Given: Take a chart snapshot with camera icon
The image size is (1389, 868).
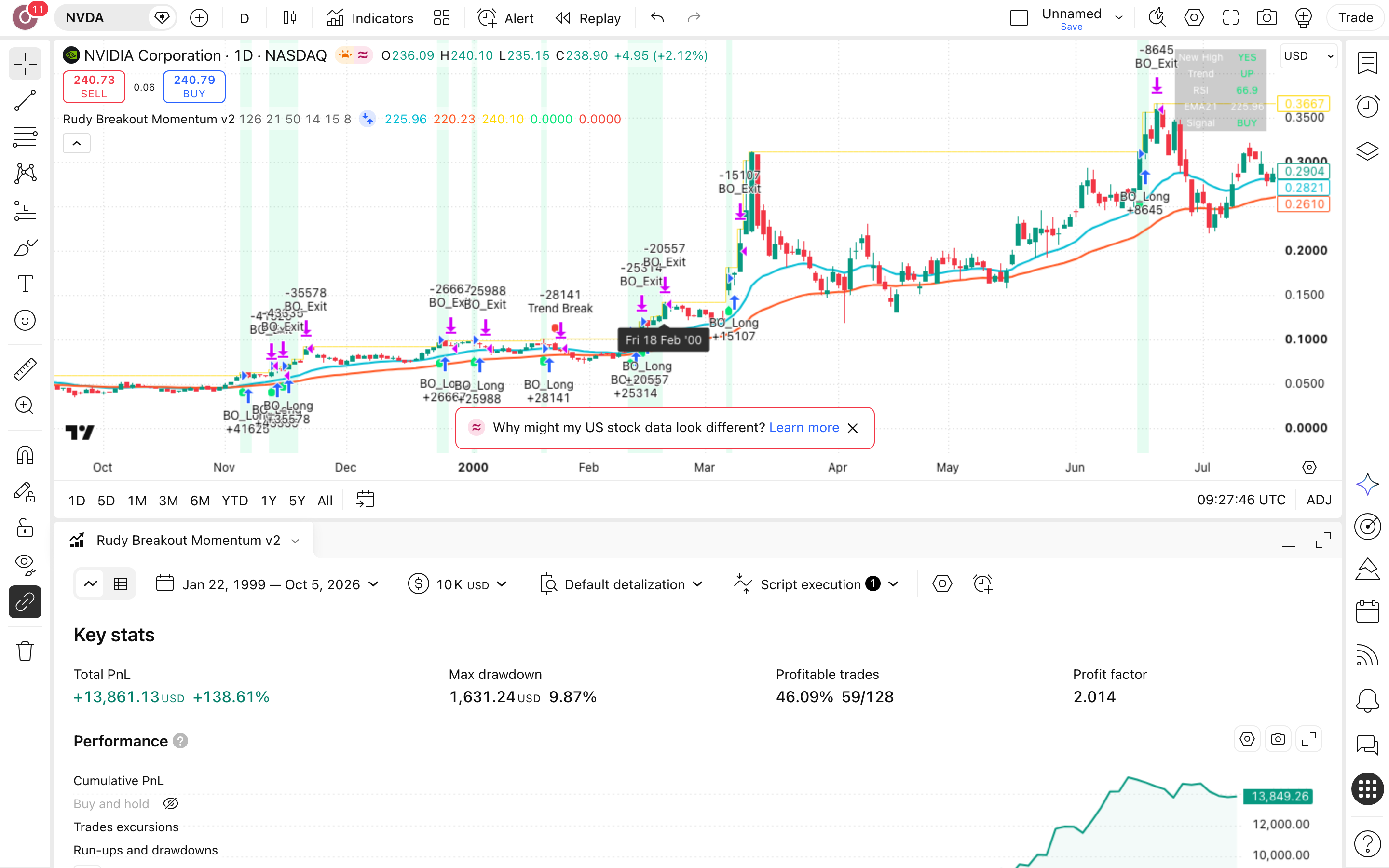Looking at the screenshot, I should tap(1266, 18).
